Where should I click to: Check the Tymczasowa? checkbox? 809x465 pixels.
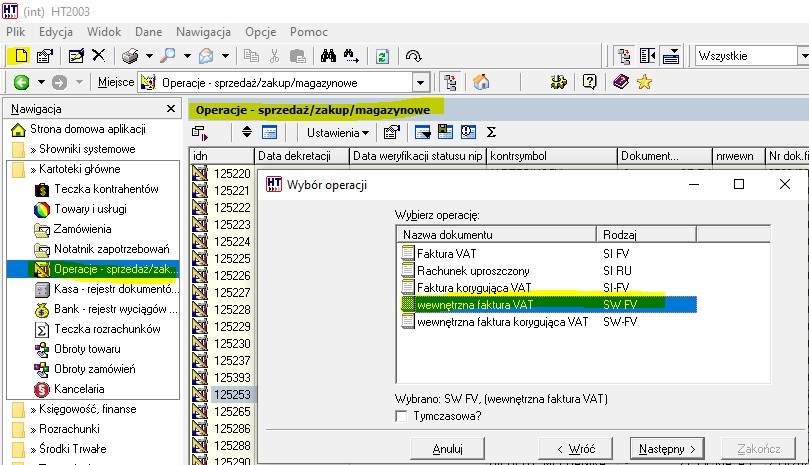pos(401,416)
